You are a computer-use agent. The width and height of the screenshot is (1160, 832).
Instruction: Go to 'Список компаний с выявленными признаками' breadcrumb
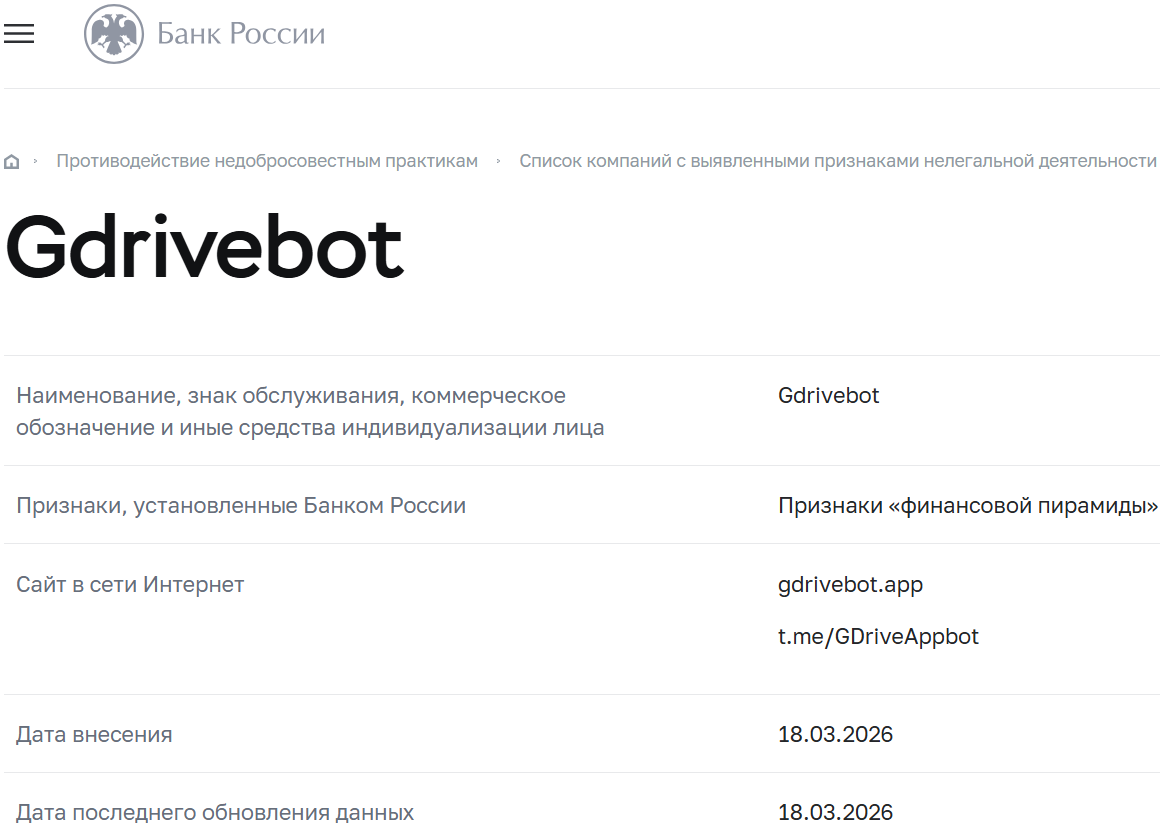837,161
